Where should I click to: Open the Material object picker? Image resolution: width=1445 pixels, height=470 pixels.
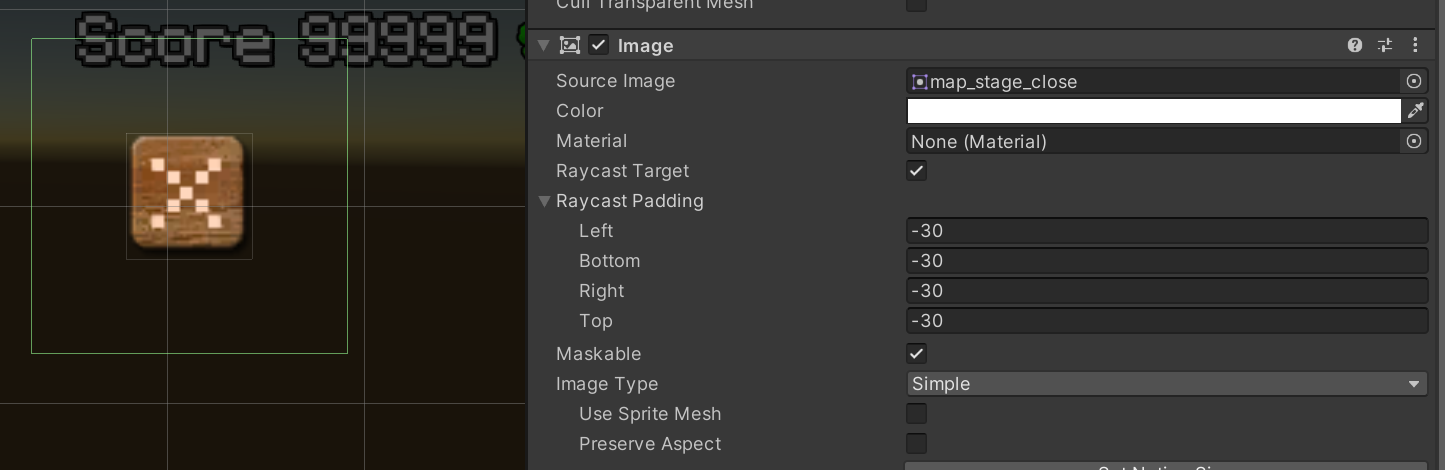[1414, 141]
